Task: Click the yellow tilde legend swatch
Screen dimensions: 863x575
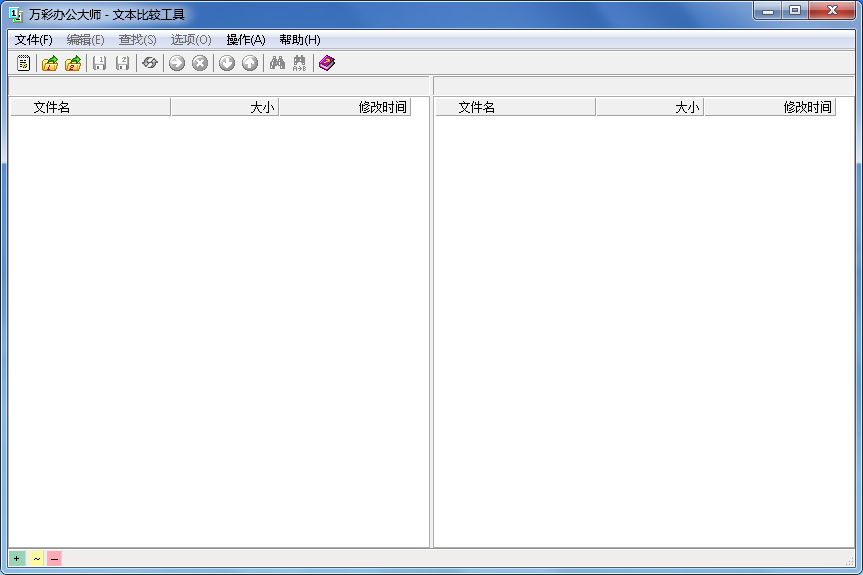Action: point(36,558)
